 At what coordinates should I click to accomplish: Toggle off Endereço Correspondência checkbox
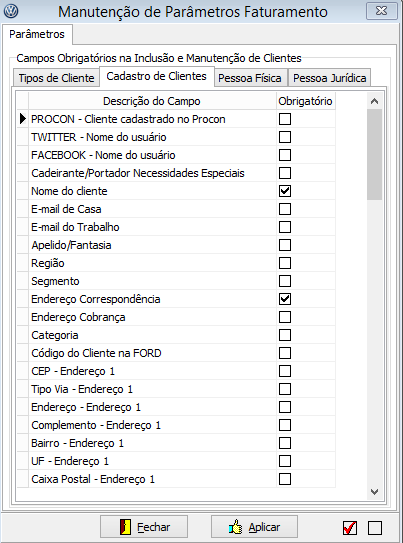click(x=285, y=299)
